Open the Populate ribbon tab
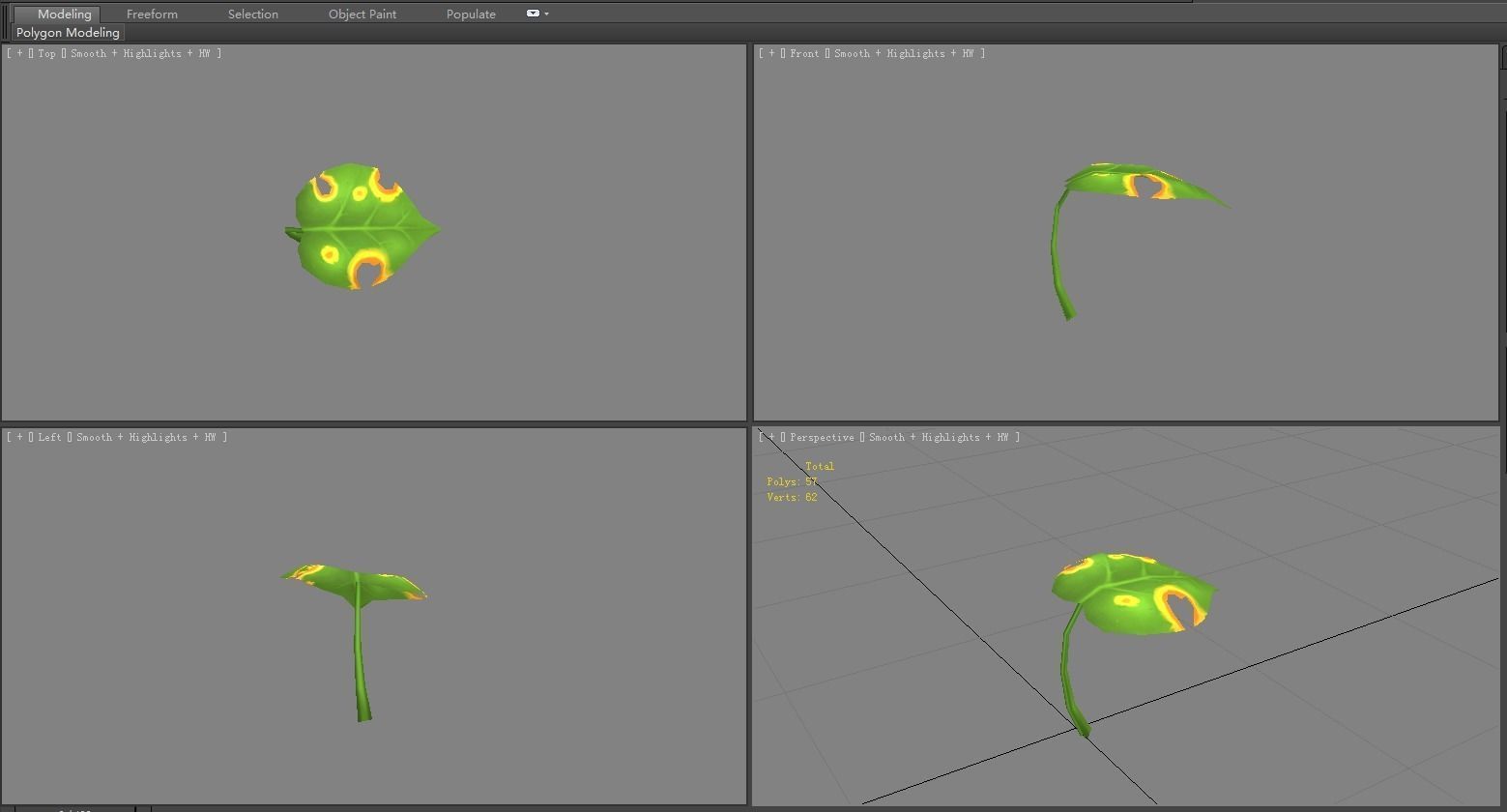Viewport: 1507px width, 812px height. 471,14
